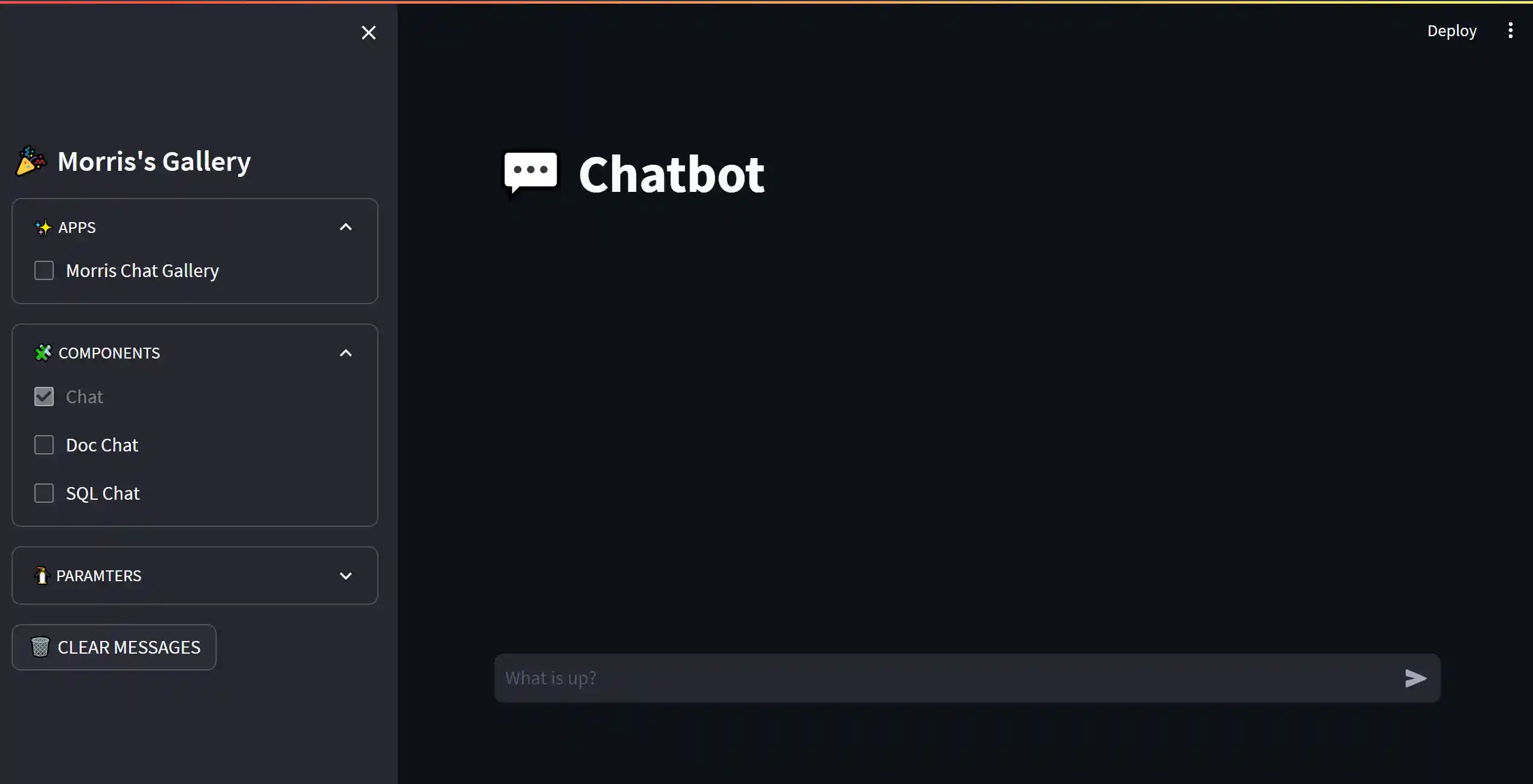The height and width of the screenshot is (784, 1533).
Task: Toggle the Chat checkbox
Action: click(x=44, y=397)
